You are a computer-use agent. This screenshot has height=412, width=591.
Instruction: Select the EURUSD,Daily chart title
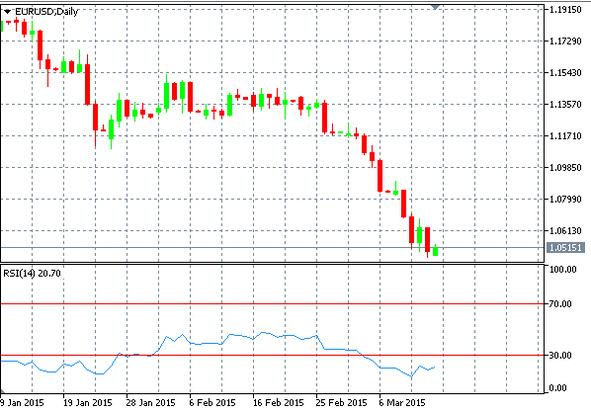pos(46,12)
